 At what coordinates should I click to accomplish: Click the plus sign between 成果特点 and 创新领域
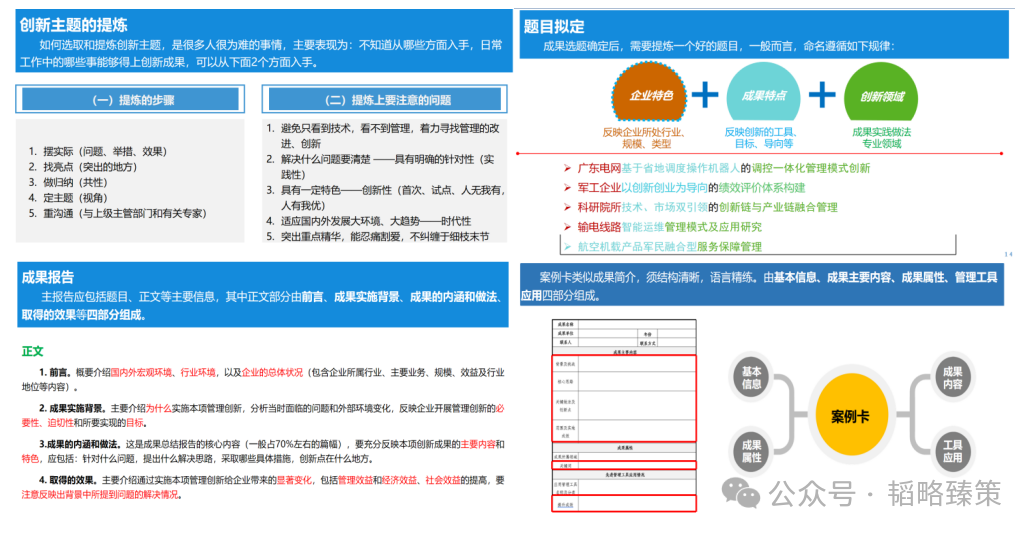coord(822,95)
